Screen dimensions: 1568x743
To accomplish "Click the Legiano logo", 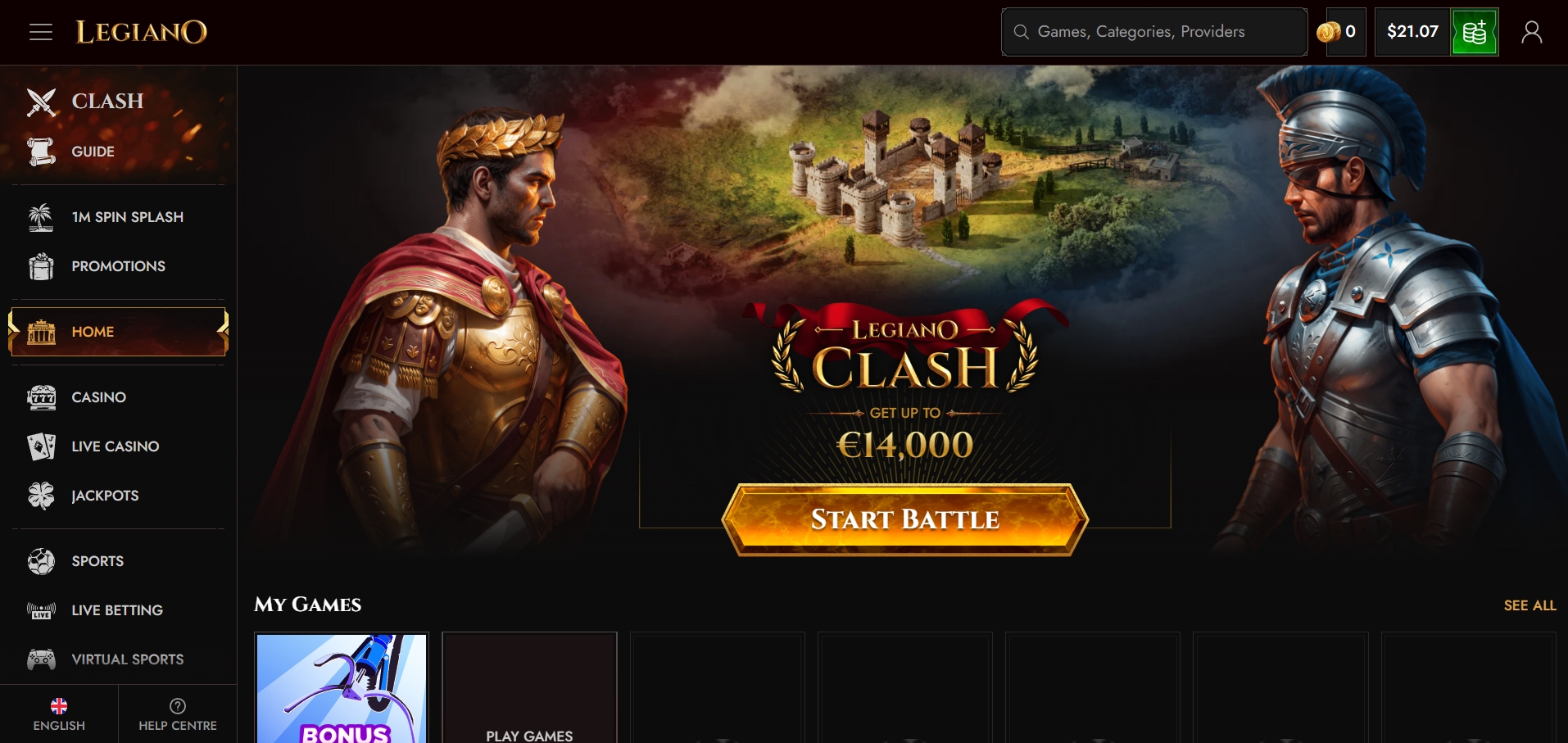I will pos(142,32).
